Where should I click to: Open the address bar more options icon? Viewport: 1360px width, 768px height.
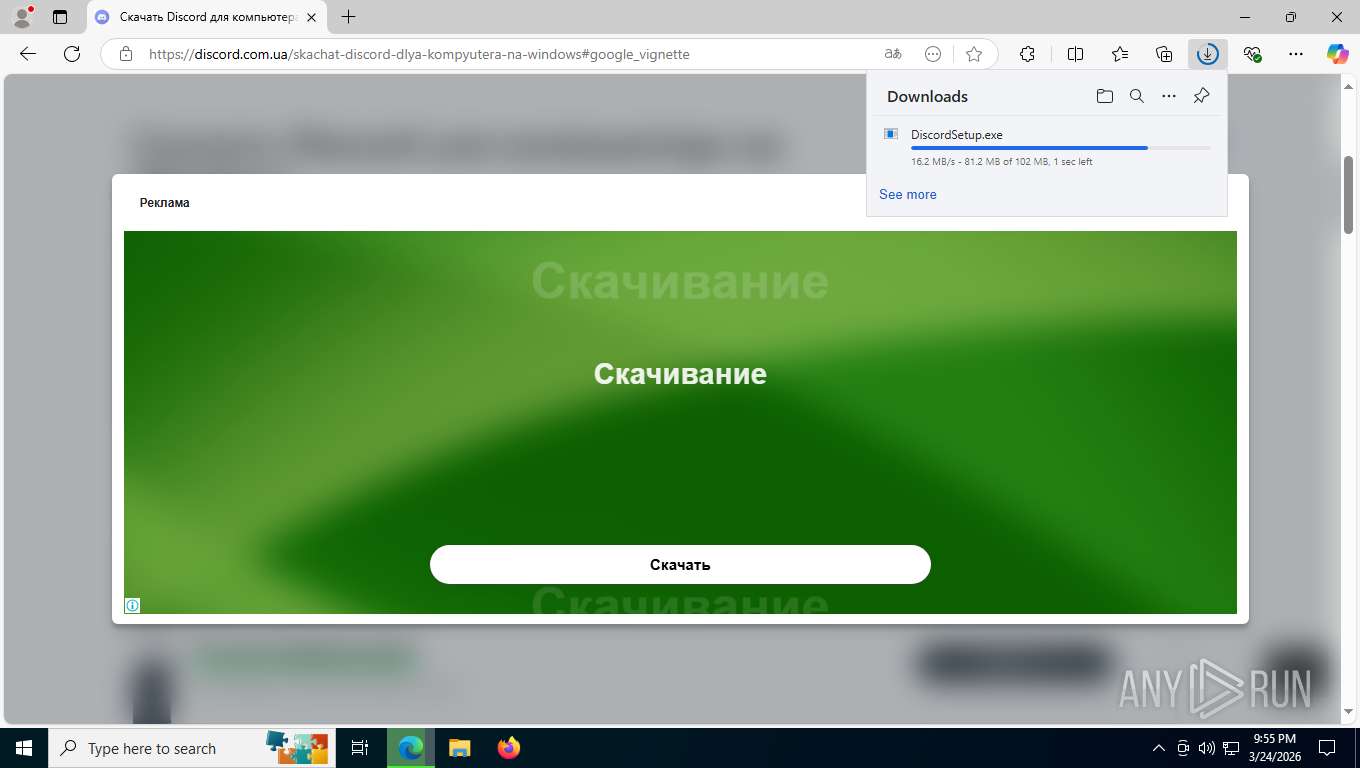(933, 54)
